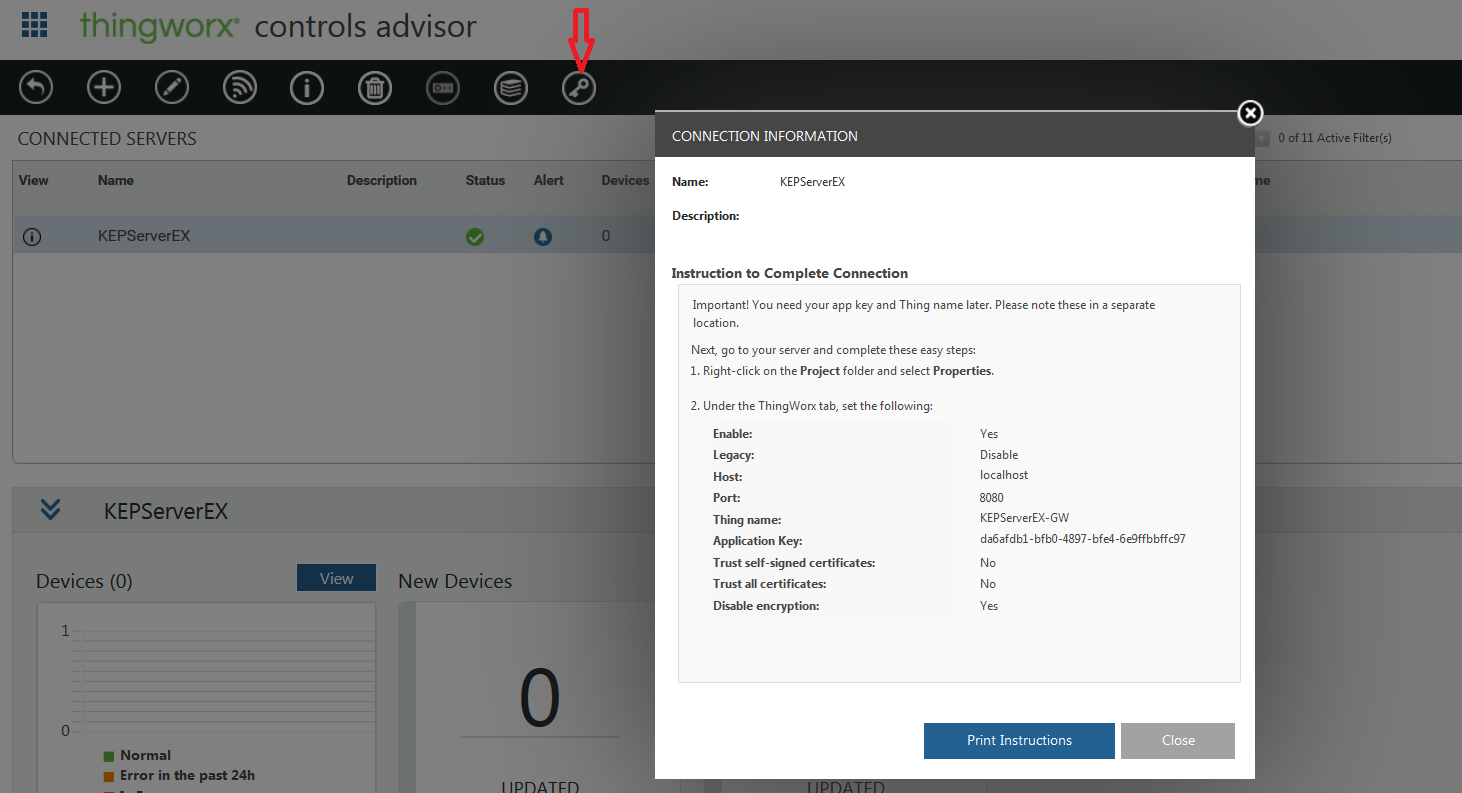Click the green status checkmark icon
This screenshot has height=793, width=1462.
click(475, 237)
